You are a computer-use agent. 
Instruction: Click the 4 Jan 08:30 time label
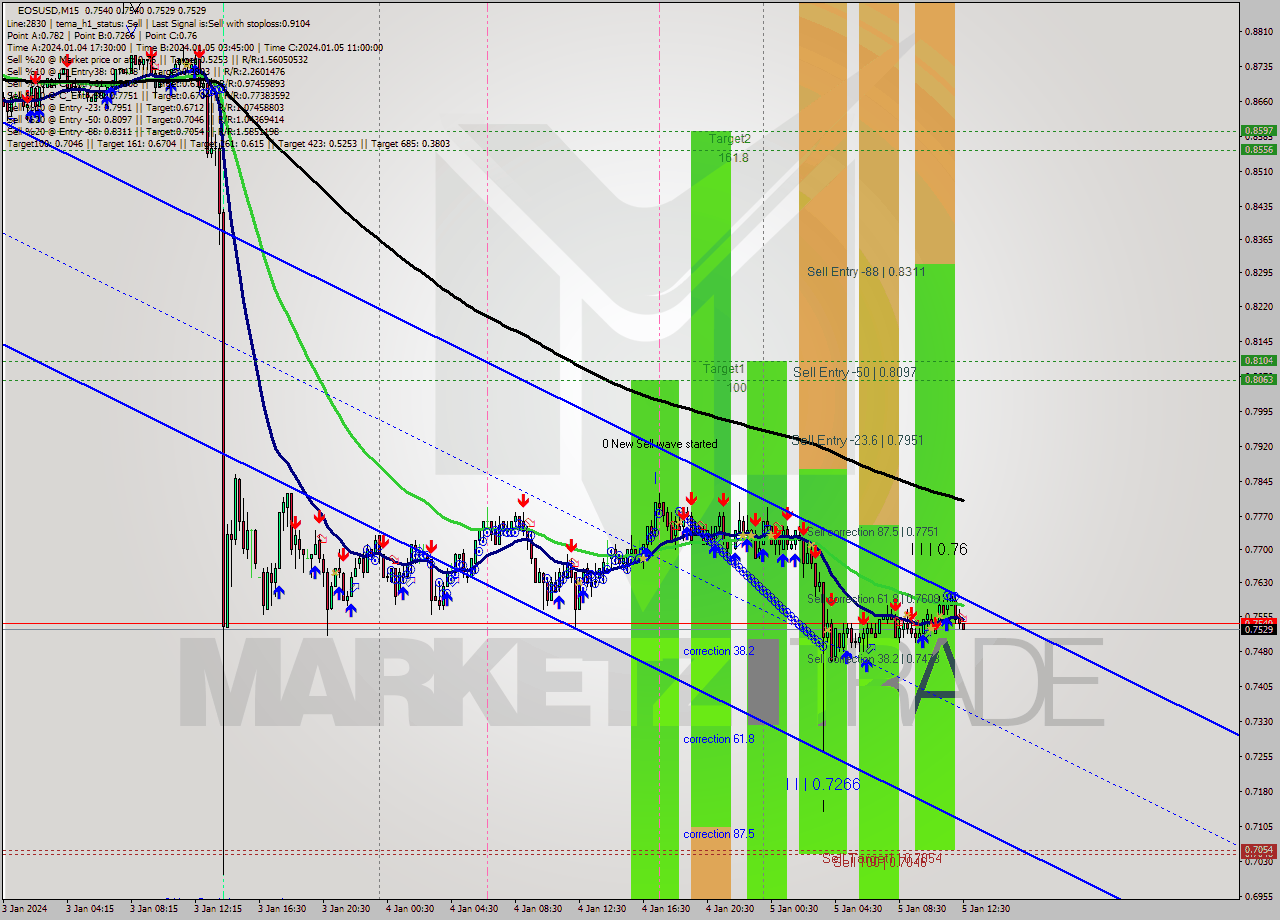point(538,909)
